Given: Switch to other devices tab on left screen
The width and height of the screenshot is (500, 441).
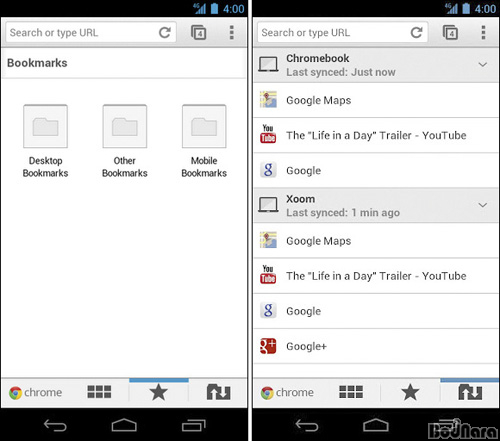Looking at the screenshot, I should coord(218,392).
